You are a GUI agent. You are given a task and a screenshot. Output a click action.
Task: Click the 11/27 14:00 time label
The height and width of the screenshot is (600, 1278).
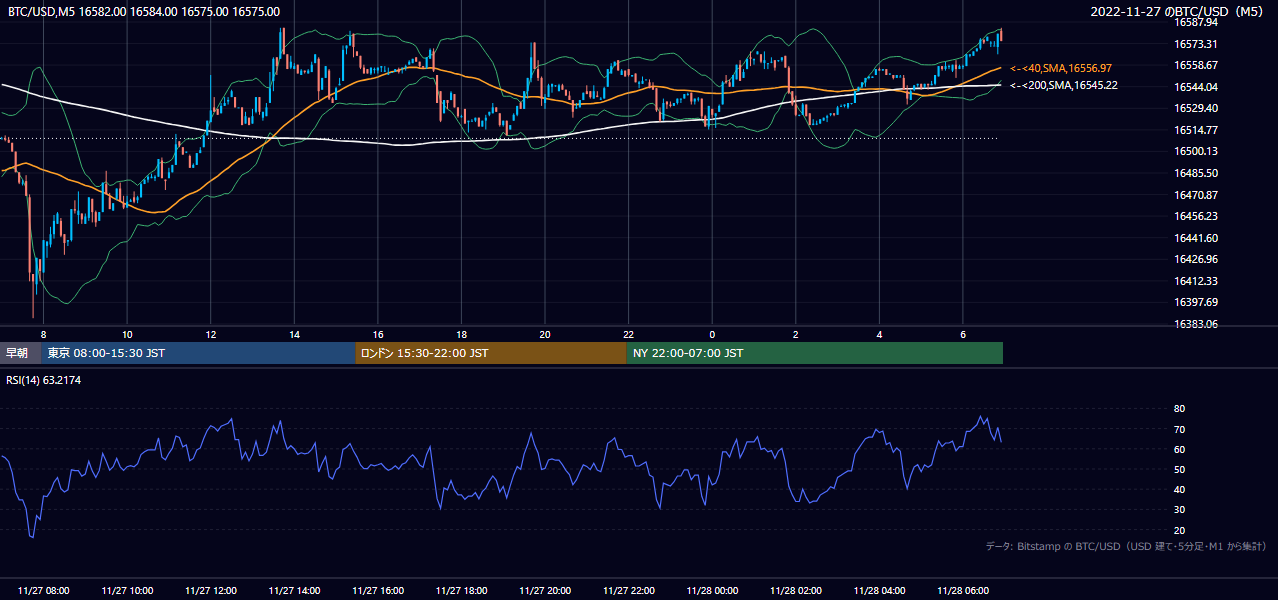(x=294, y=591)
